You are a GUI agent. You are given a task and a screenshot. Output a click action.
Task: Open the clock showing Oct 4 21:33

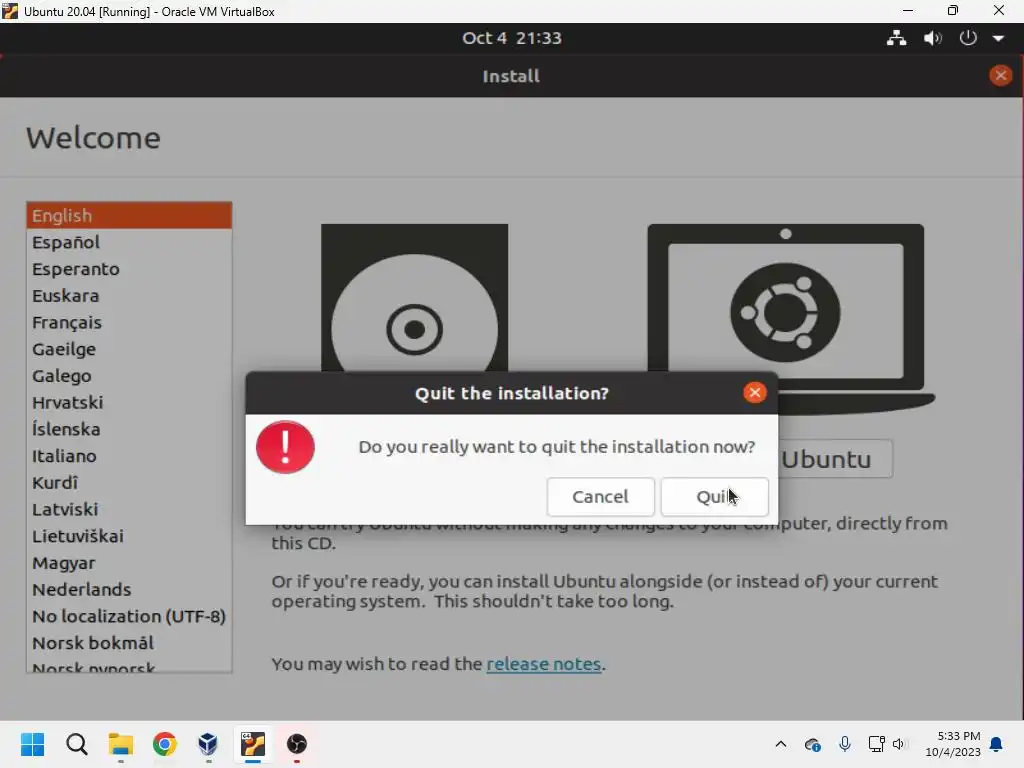[511, 38]
